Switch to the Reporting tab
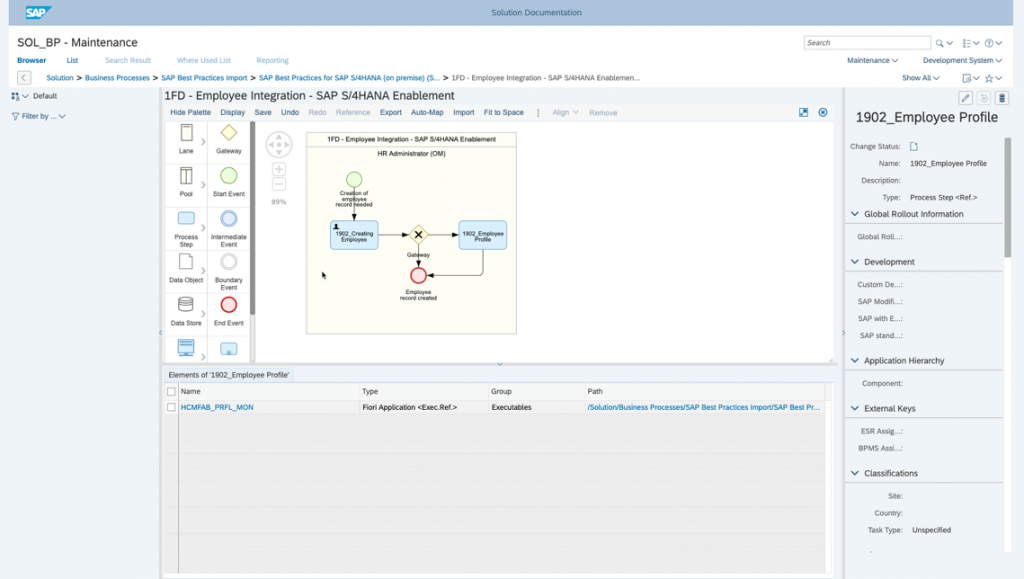The image size is (1024, 579). [x=272, y=60]
